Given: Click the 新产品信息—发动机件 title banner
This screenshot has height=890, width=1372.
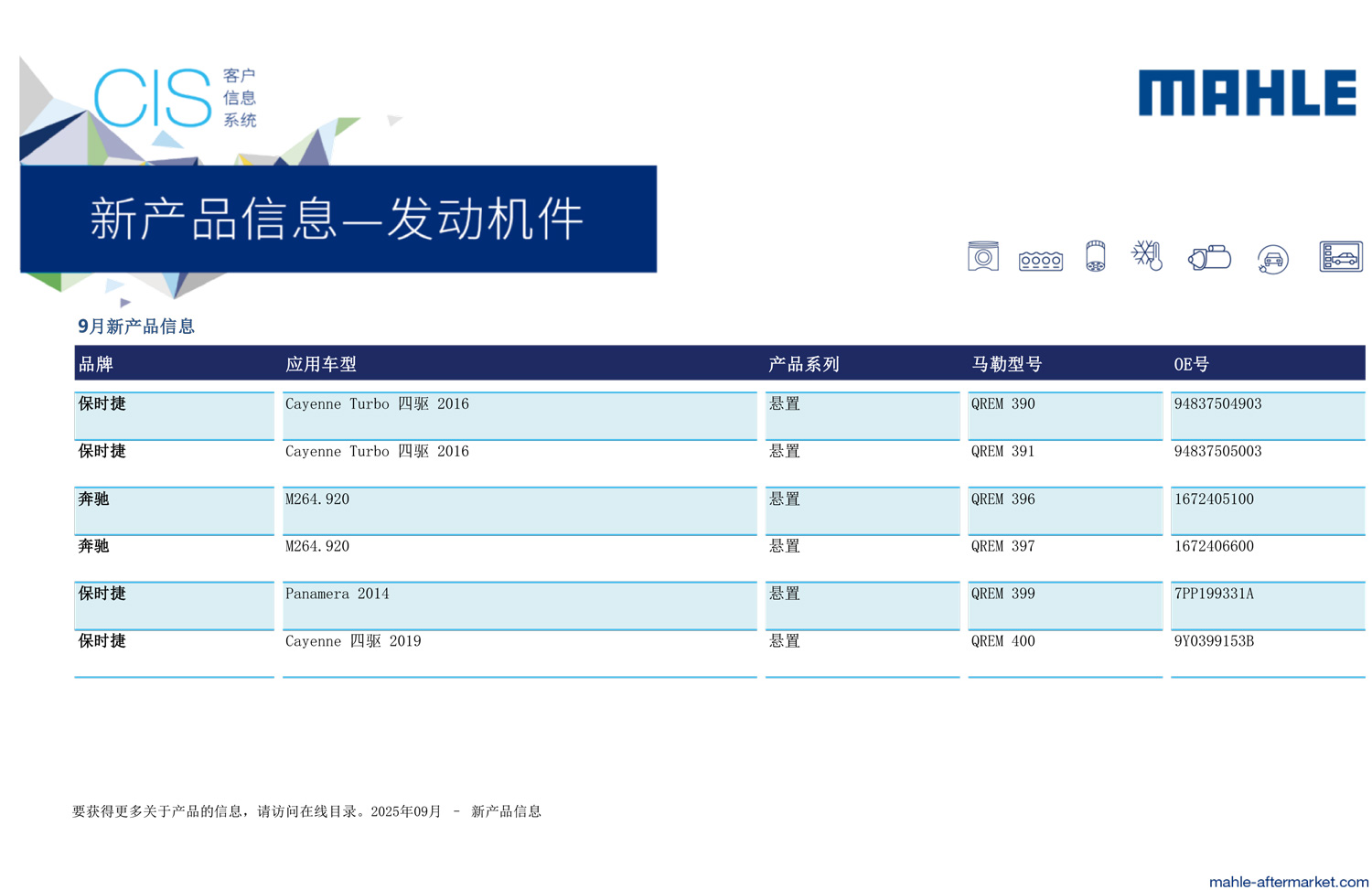Looking at the screenshot, I should point(338,220).
